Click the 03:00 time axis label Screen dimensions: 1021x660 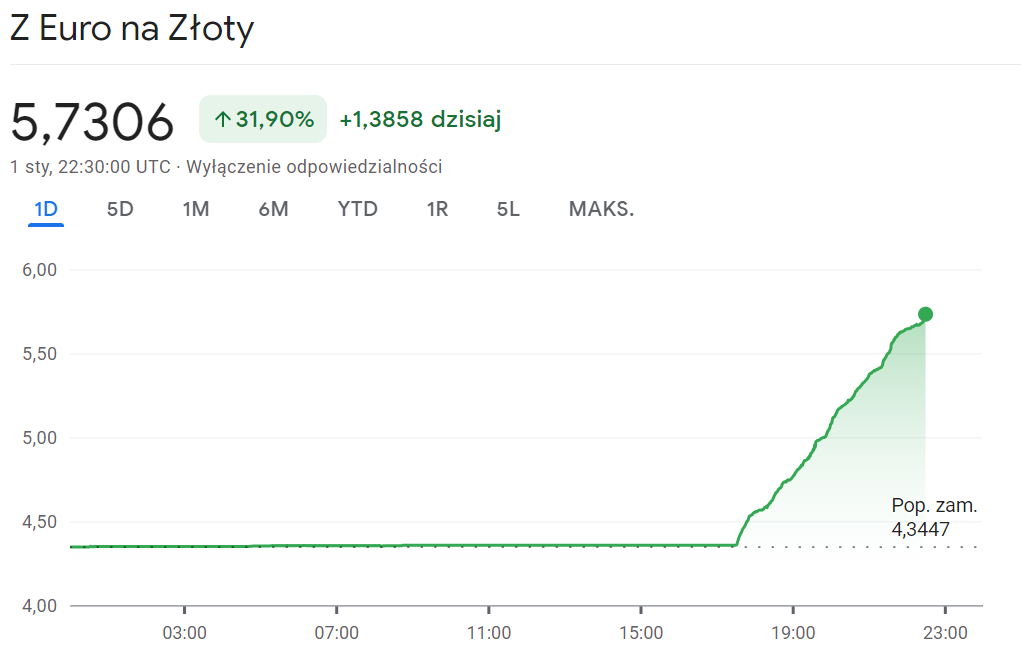tap(185, 632)
